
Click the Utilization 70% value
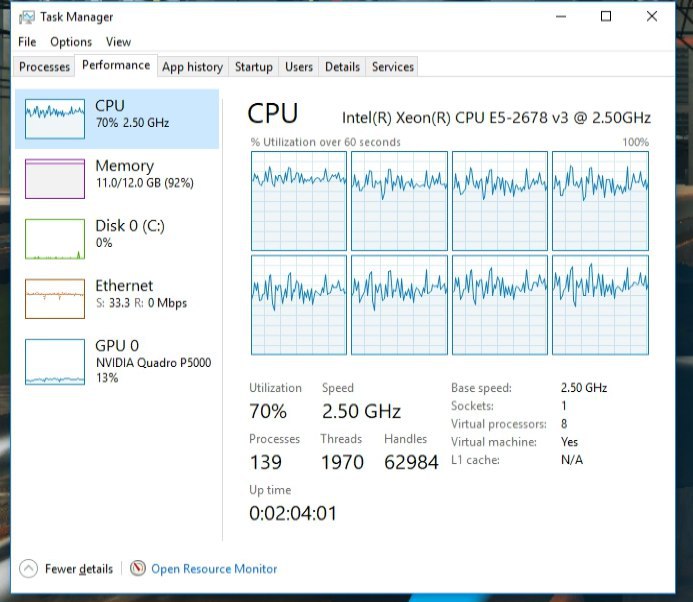(268, 411)
